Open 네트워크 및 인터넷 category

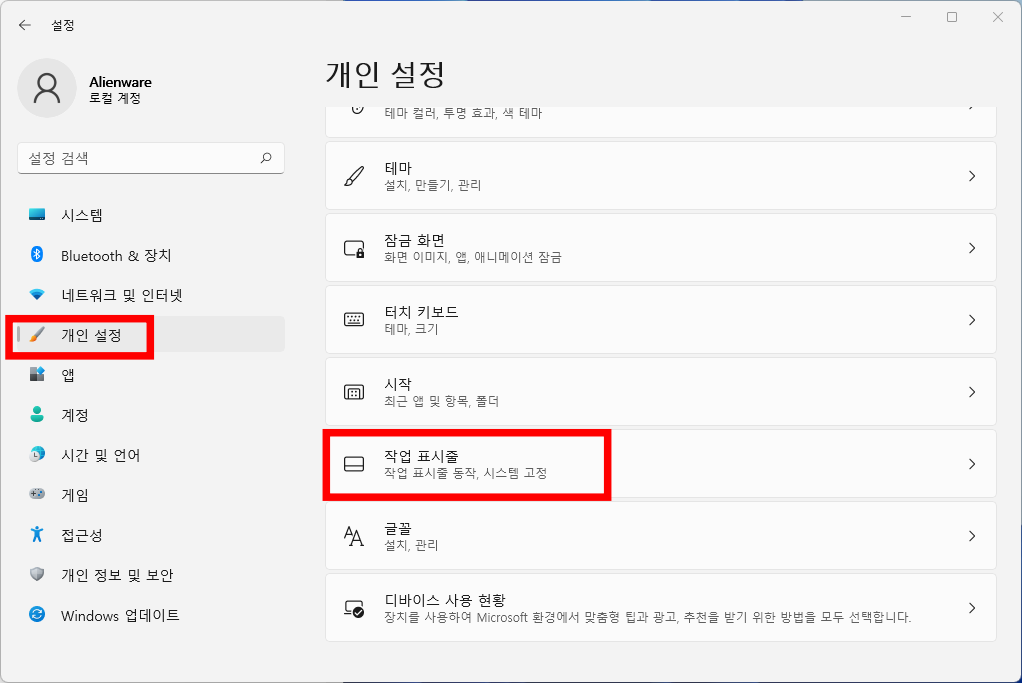(151, 295)
